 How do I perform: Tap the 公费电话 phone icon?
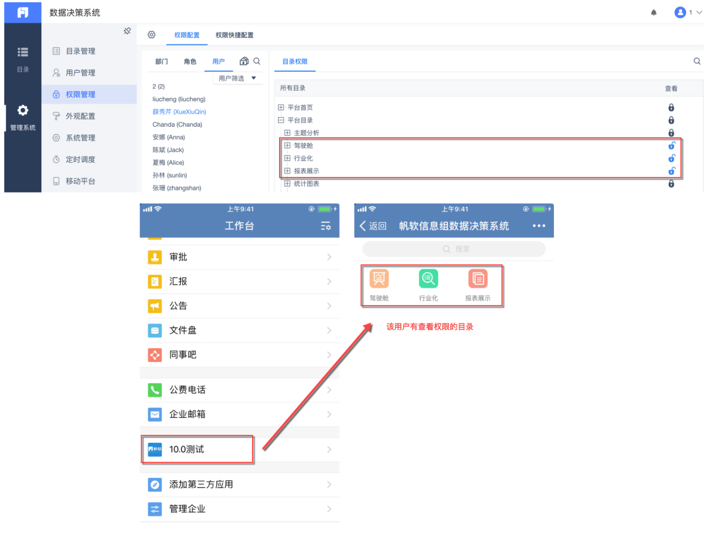pyautogui.click(x=155, y=390)
